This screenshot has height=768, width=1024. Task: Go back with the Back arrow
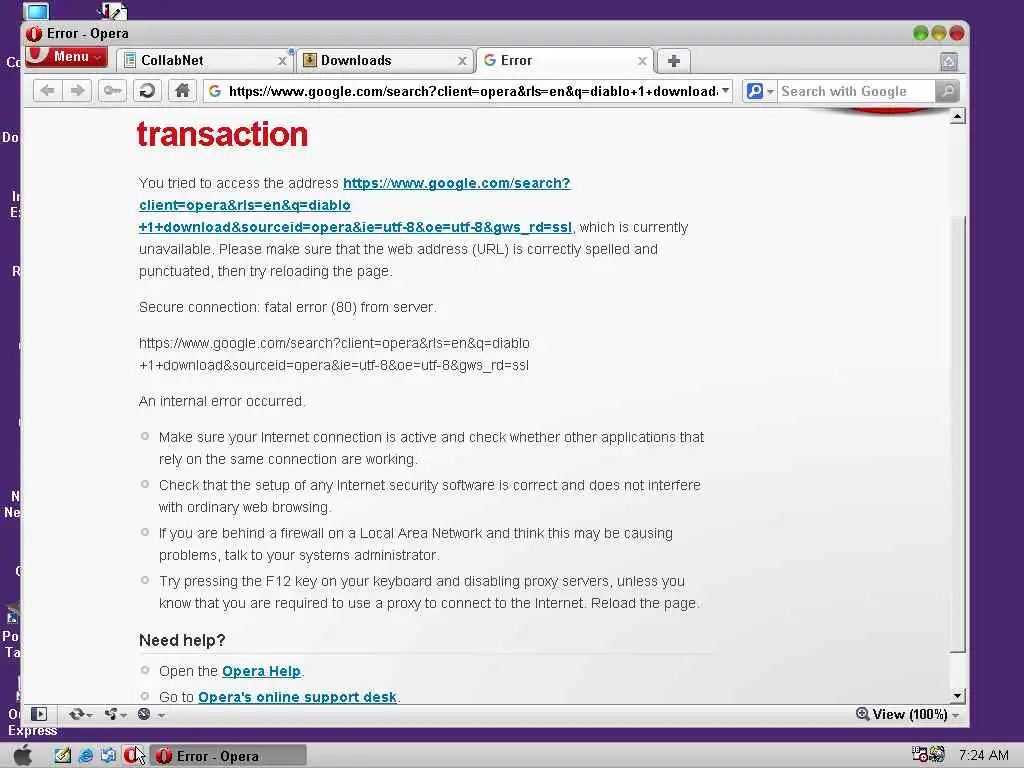pyautogui.click(x=47, y=91)
